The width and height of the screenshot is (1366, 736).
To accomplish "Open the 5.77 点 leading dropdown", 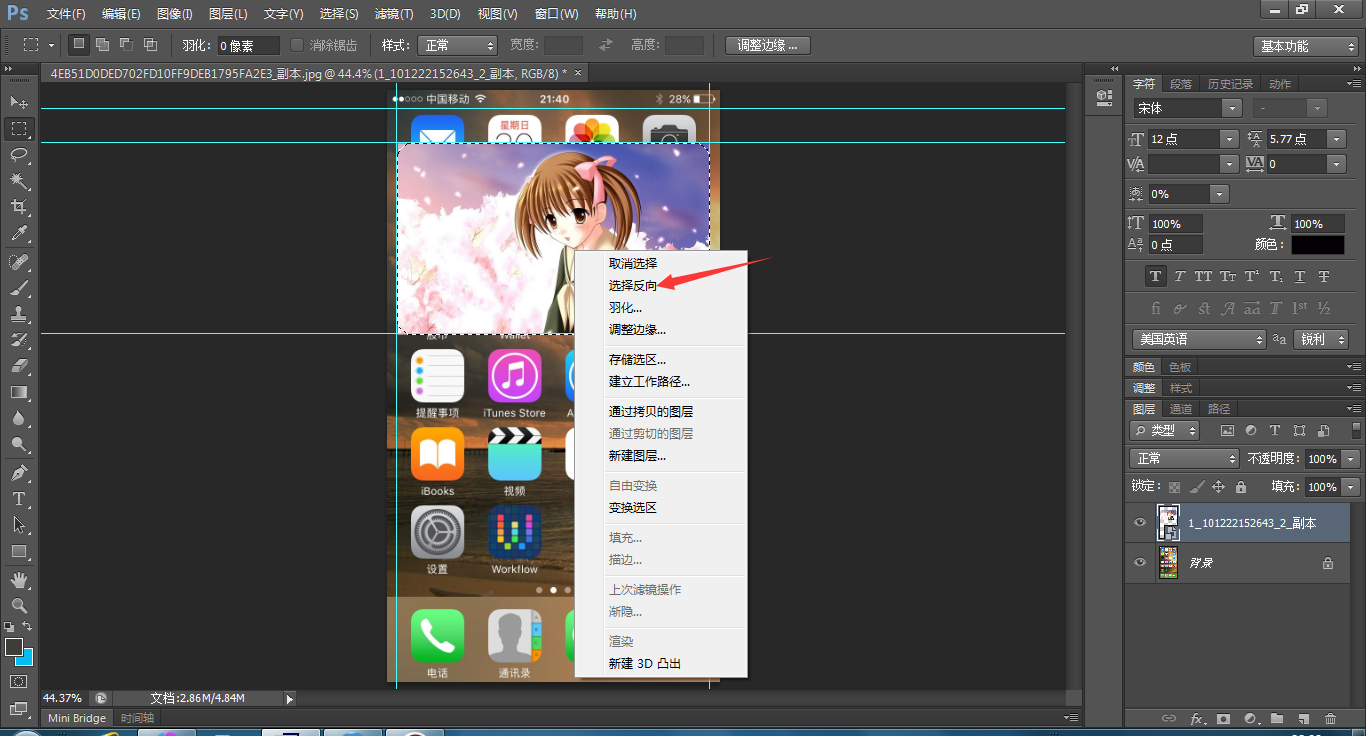I will tap(1306, 139).
